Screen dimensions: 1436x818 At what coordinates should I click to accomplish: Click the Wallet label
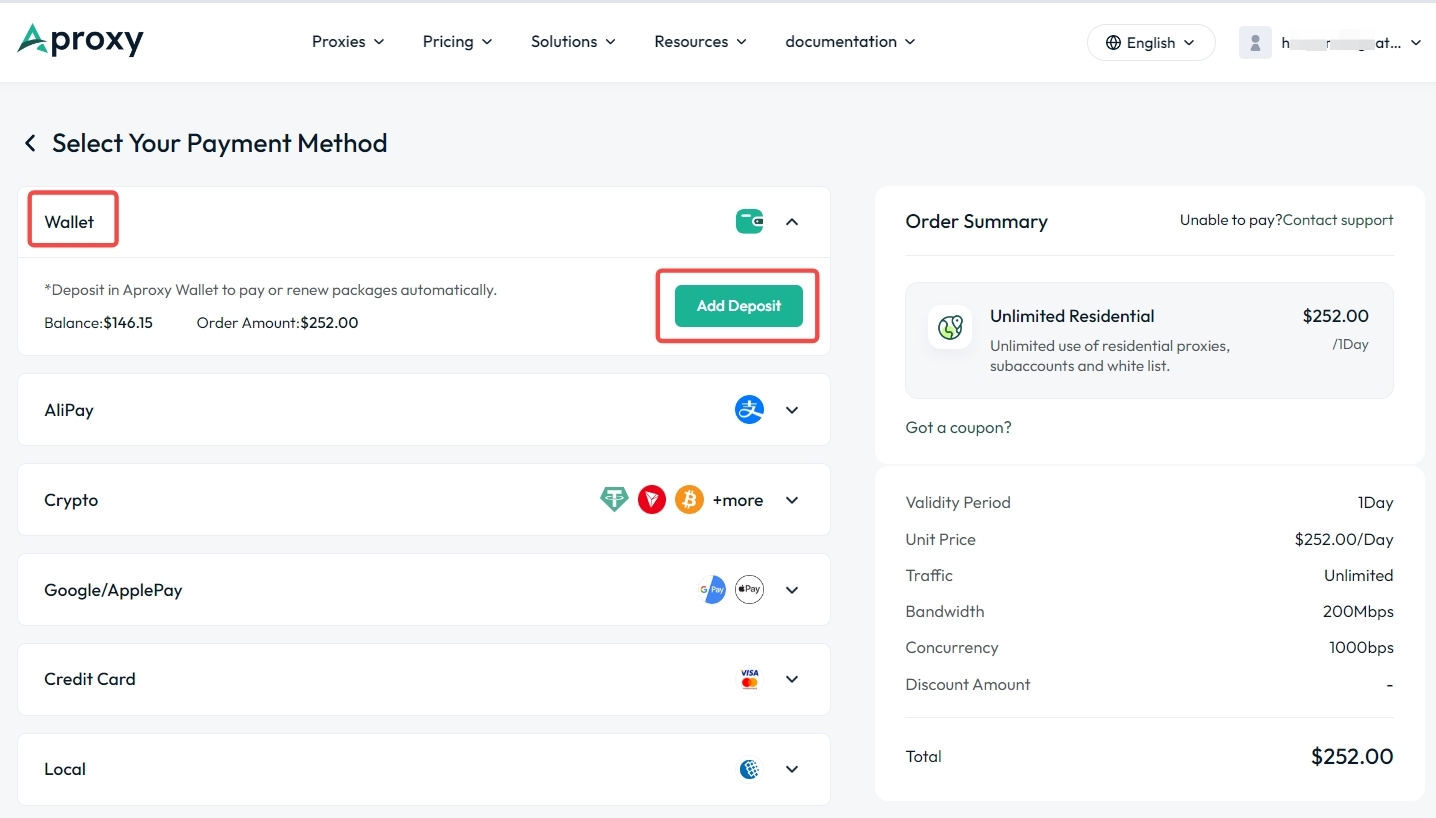[x=69, y=222]
